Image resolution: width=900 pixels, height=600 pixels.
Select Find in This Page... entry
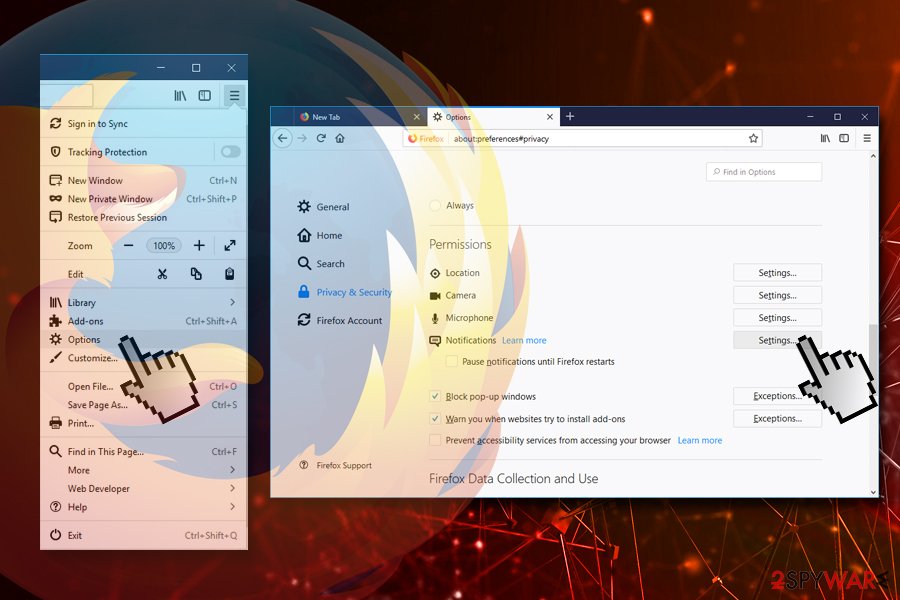coord(144,451)
